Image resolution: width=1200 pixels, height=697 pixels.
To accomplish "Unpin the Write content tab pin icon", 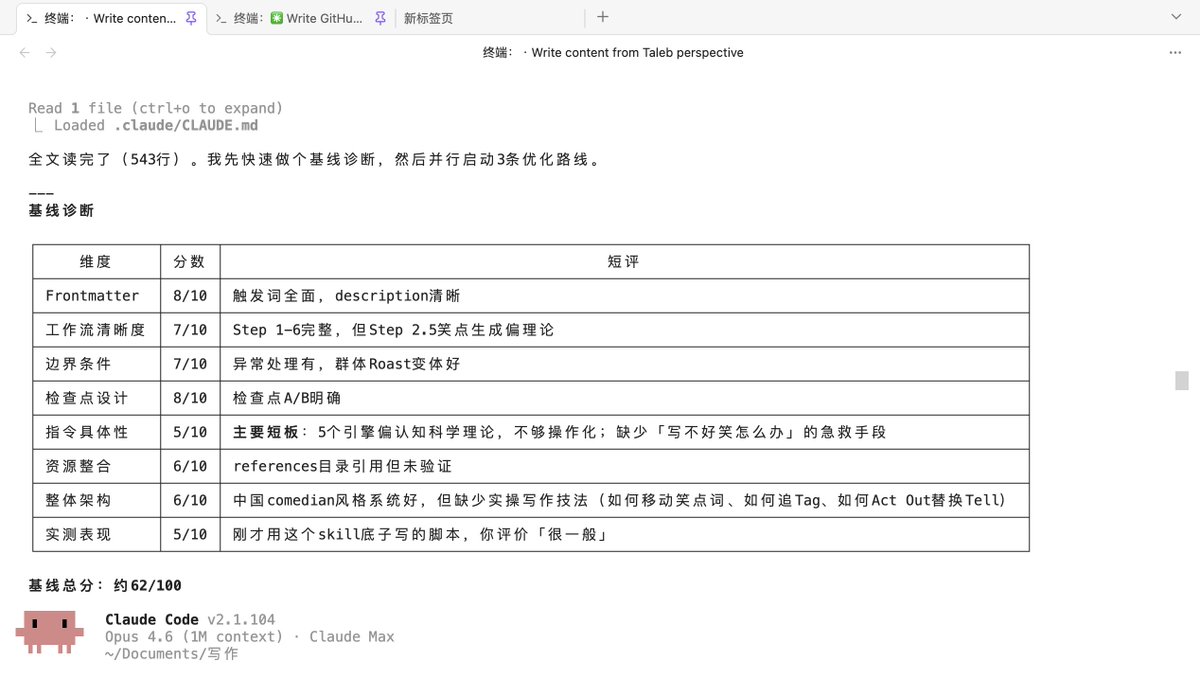I will click(191, 18).
